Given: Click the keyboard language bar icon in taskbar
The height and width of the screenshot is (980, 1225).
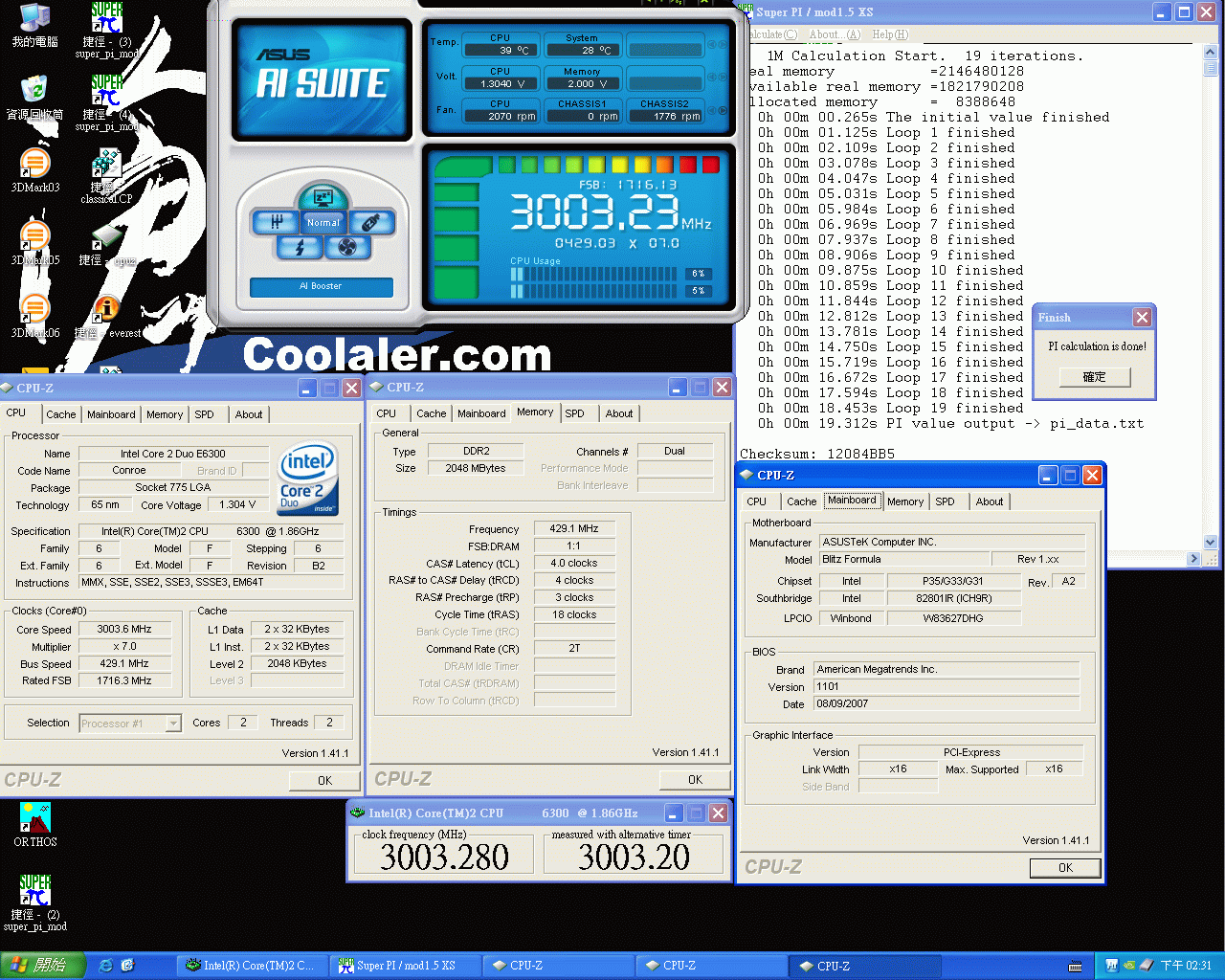Looking at the screenshot, I should pos(1075,966).
